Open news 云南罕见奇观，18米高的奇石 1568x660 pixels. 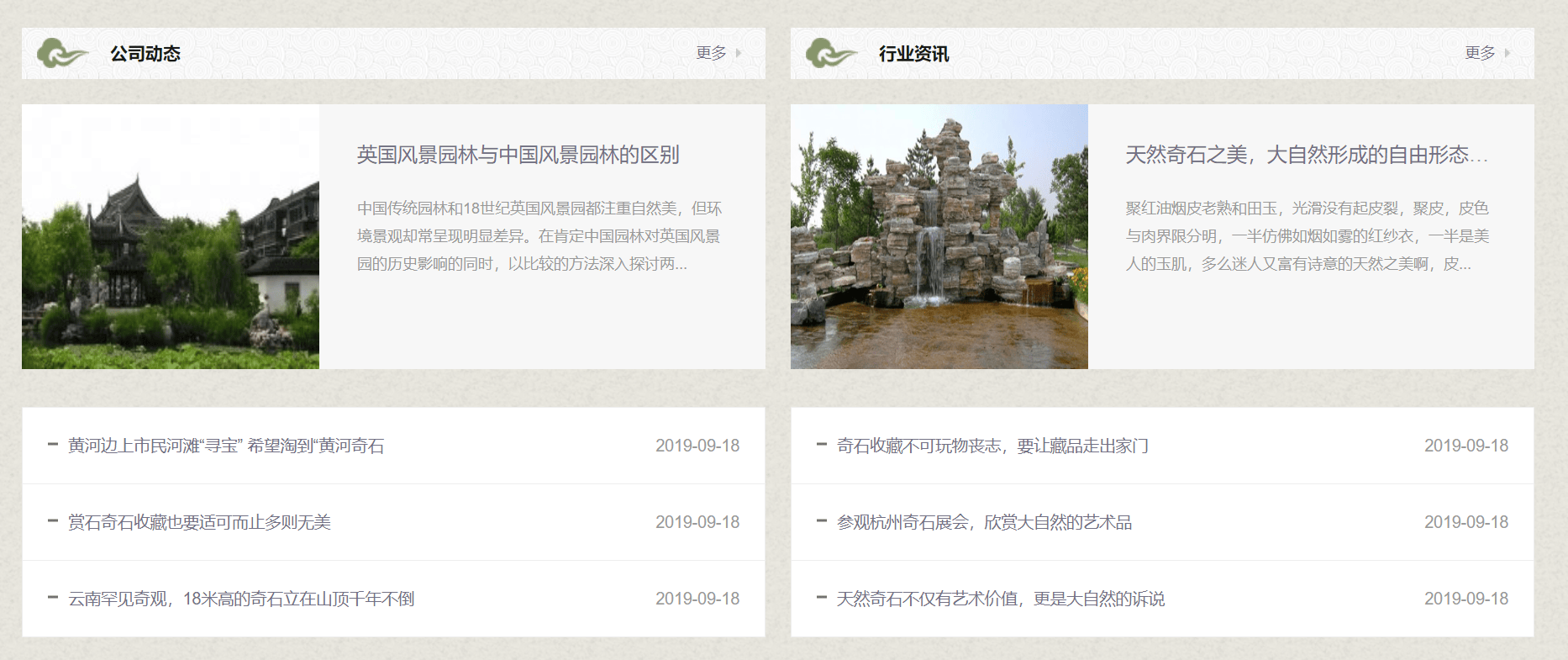pyautogui.click(x=241, y=599)
